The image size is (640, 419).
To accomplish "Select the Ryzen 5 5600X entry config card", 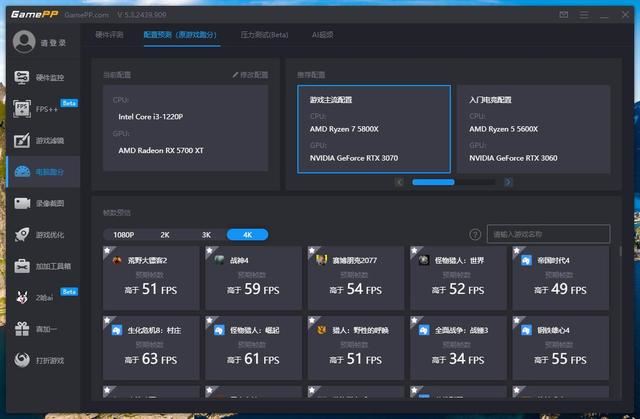I will point(533,129).
